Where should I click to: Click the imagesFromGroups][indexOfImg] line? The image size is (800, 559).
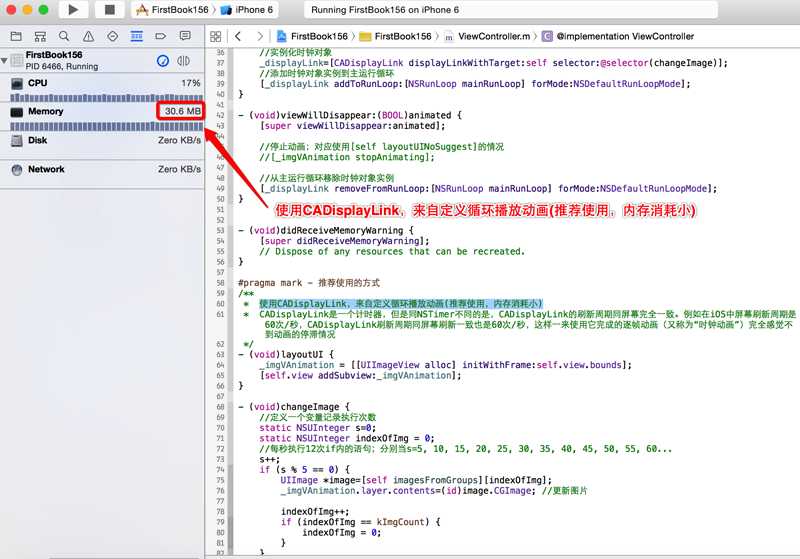click(416, 480)
